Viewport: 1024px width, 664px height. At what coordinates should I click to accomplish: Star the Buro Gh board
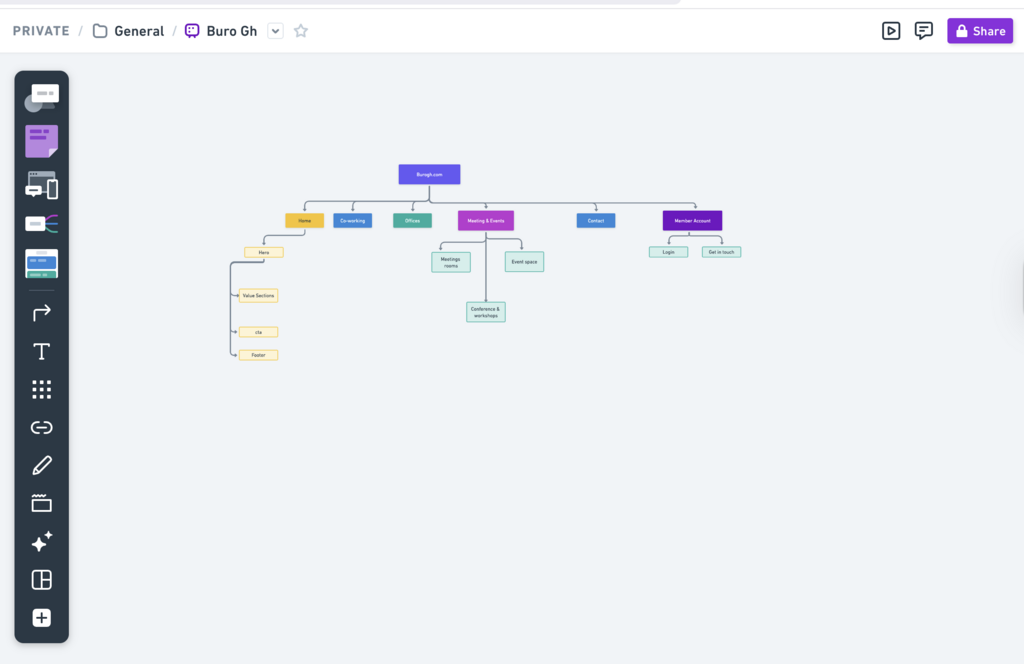pos(301,31)
